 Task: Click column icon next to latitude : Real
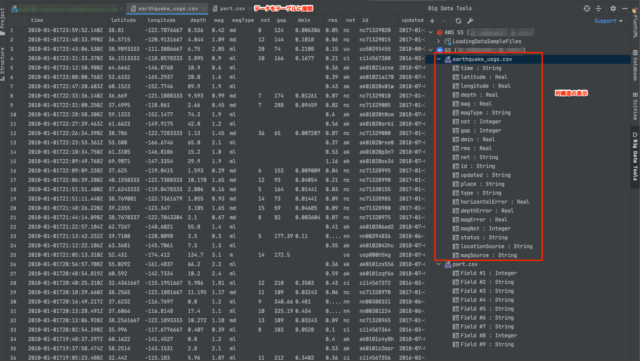coord(456,77)
